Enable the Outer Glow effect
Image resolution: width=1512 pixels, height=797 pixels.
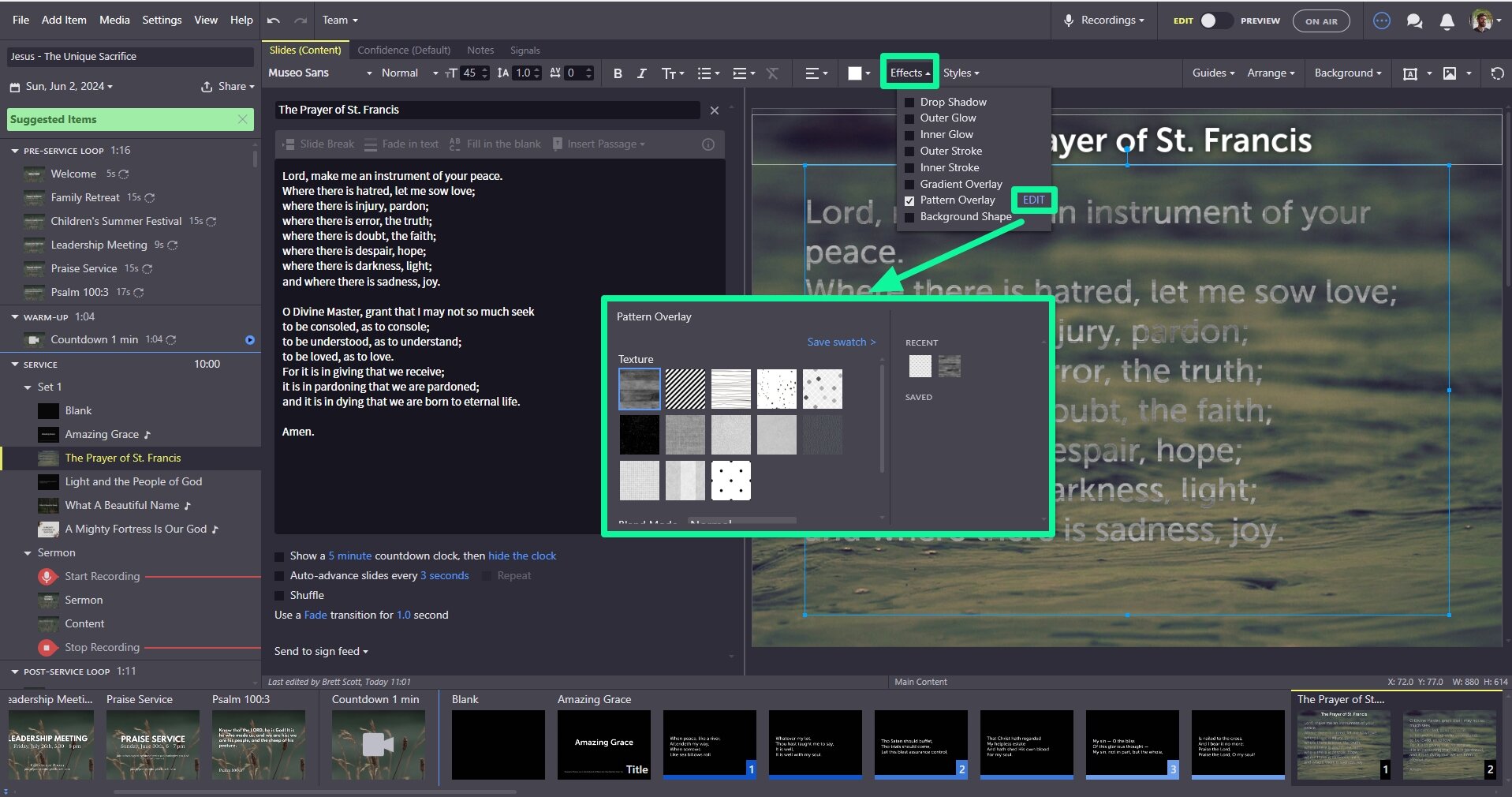(x=909, y=118)
